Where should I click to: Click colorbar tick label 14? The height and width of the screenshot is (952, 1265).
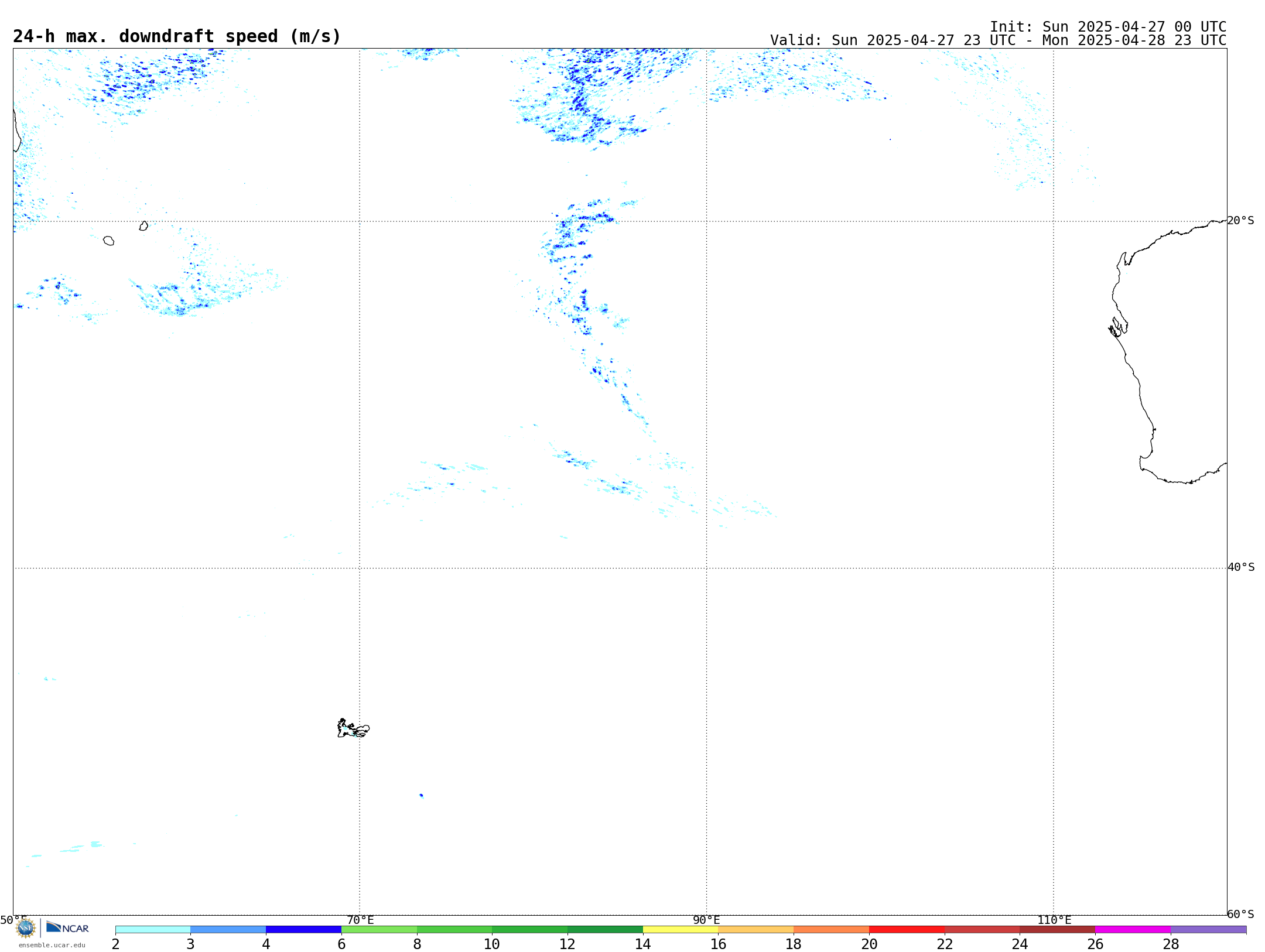(x=643, y=944)
